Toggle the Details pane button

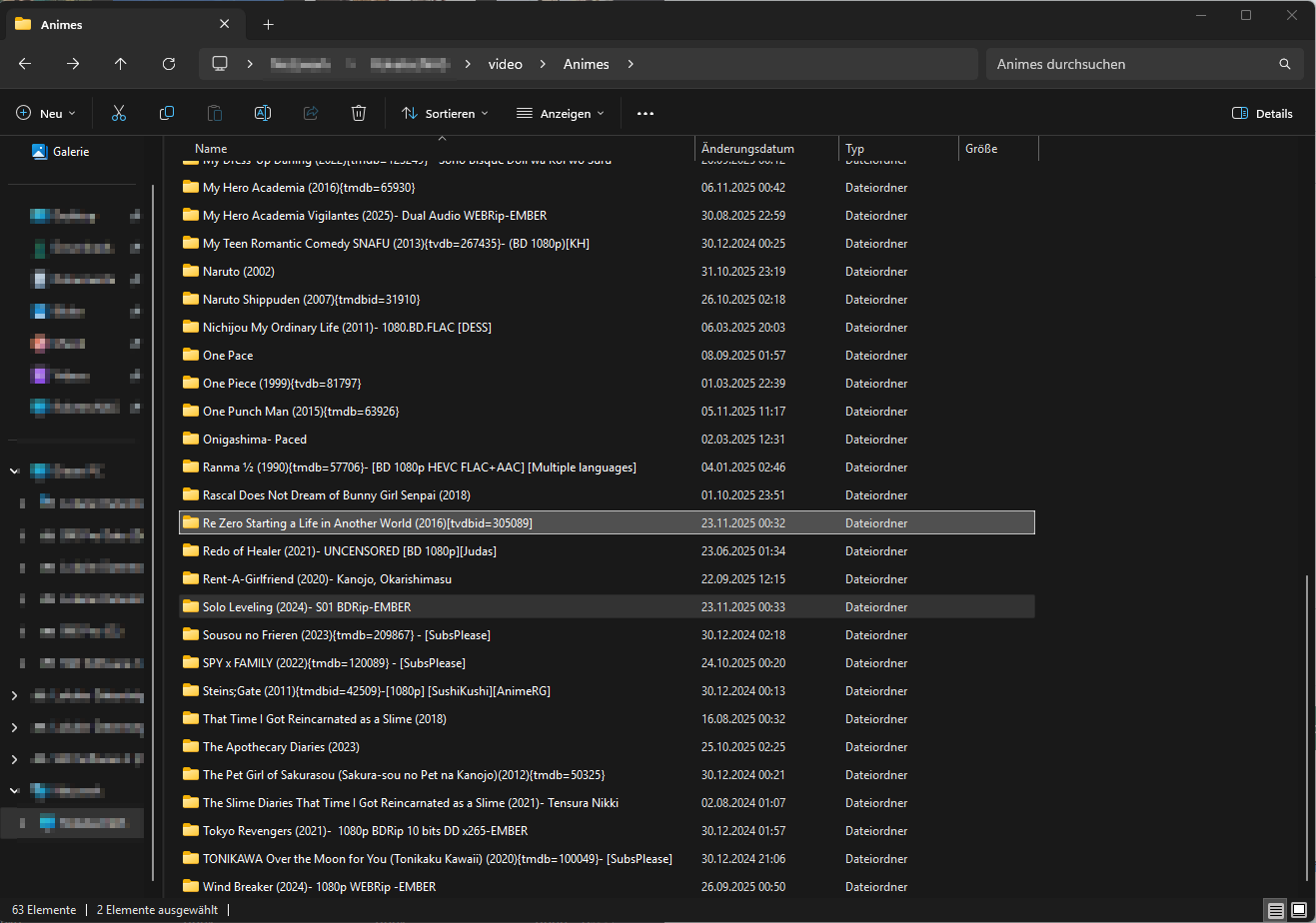1262,114
